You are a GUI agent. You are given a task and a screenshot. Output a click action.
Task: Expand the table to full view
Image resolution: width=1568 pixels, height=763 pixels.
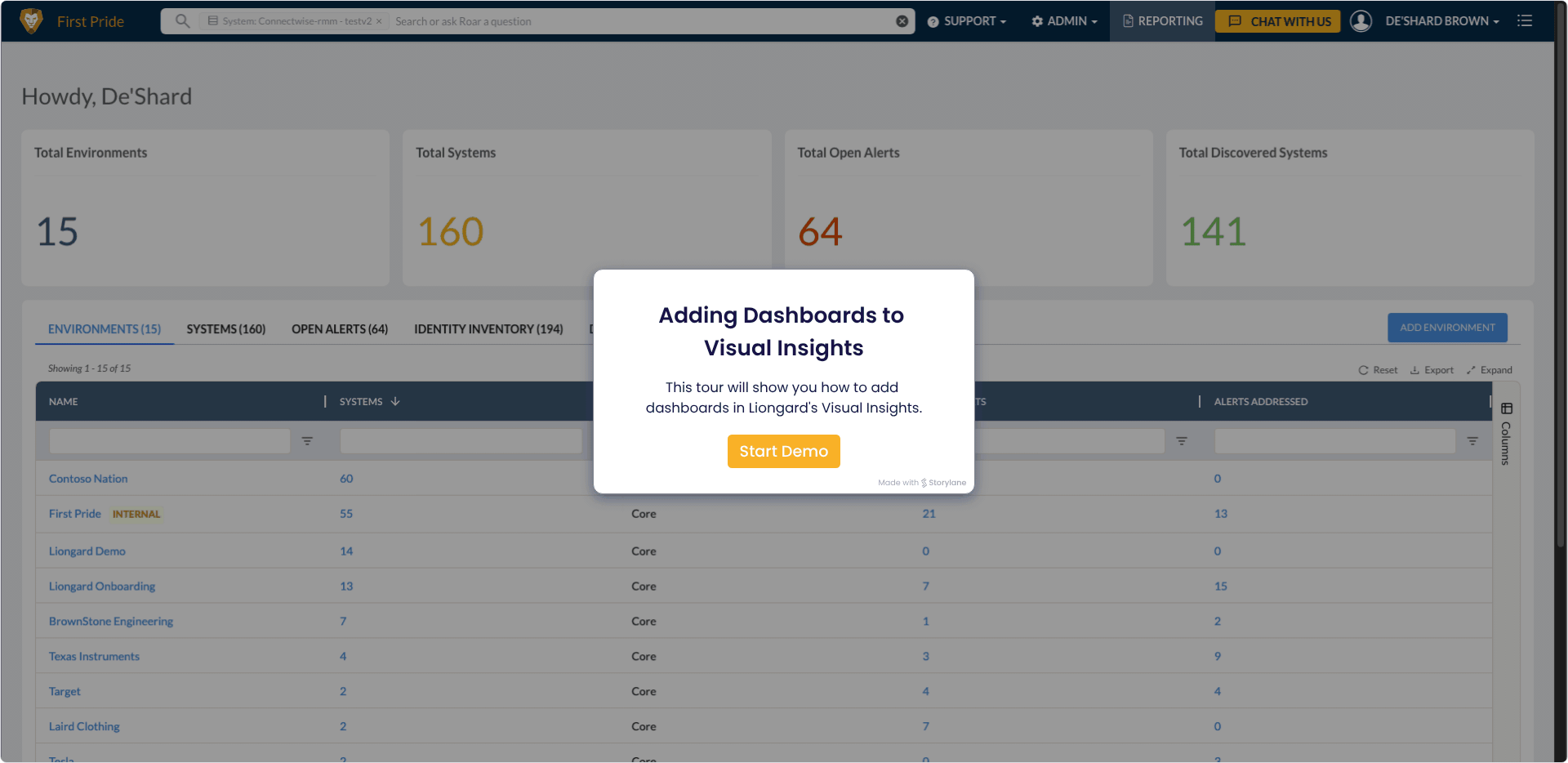point(1490,370)
